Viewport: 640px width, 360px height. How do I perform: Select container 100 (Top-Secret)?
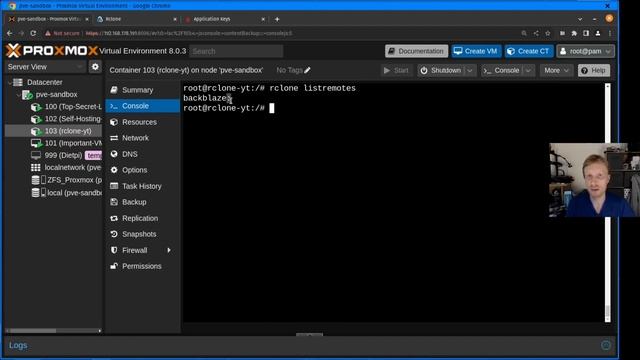pos(73,107)
